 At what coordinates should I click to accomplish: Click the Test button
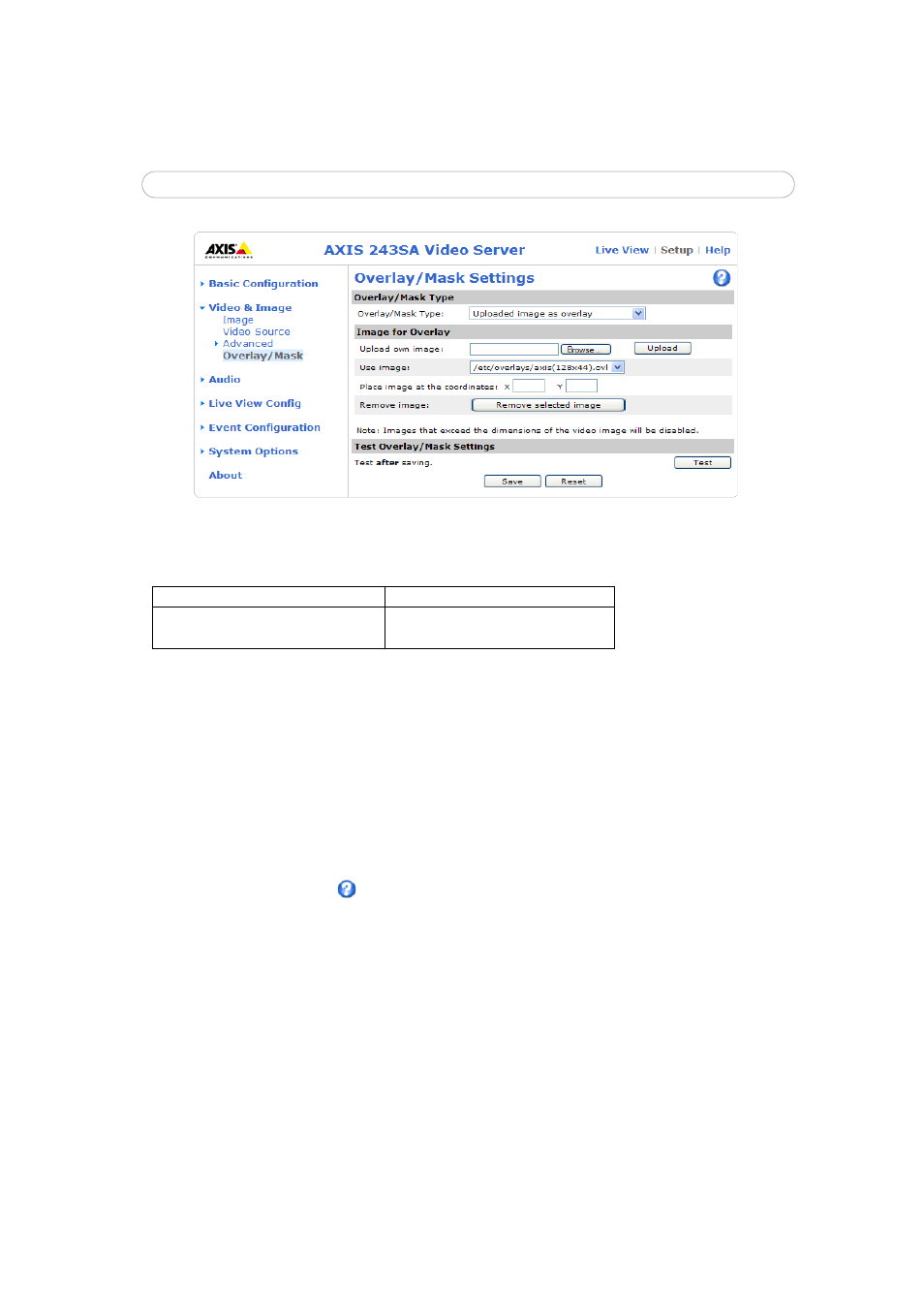pyautogui.click(x=702, y=463)
